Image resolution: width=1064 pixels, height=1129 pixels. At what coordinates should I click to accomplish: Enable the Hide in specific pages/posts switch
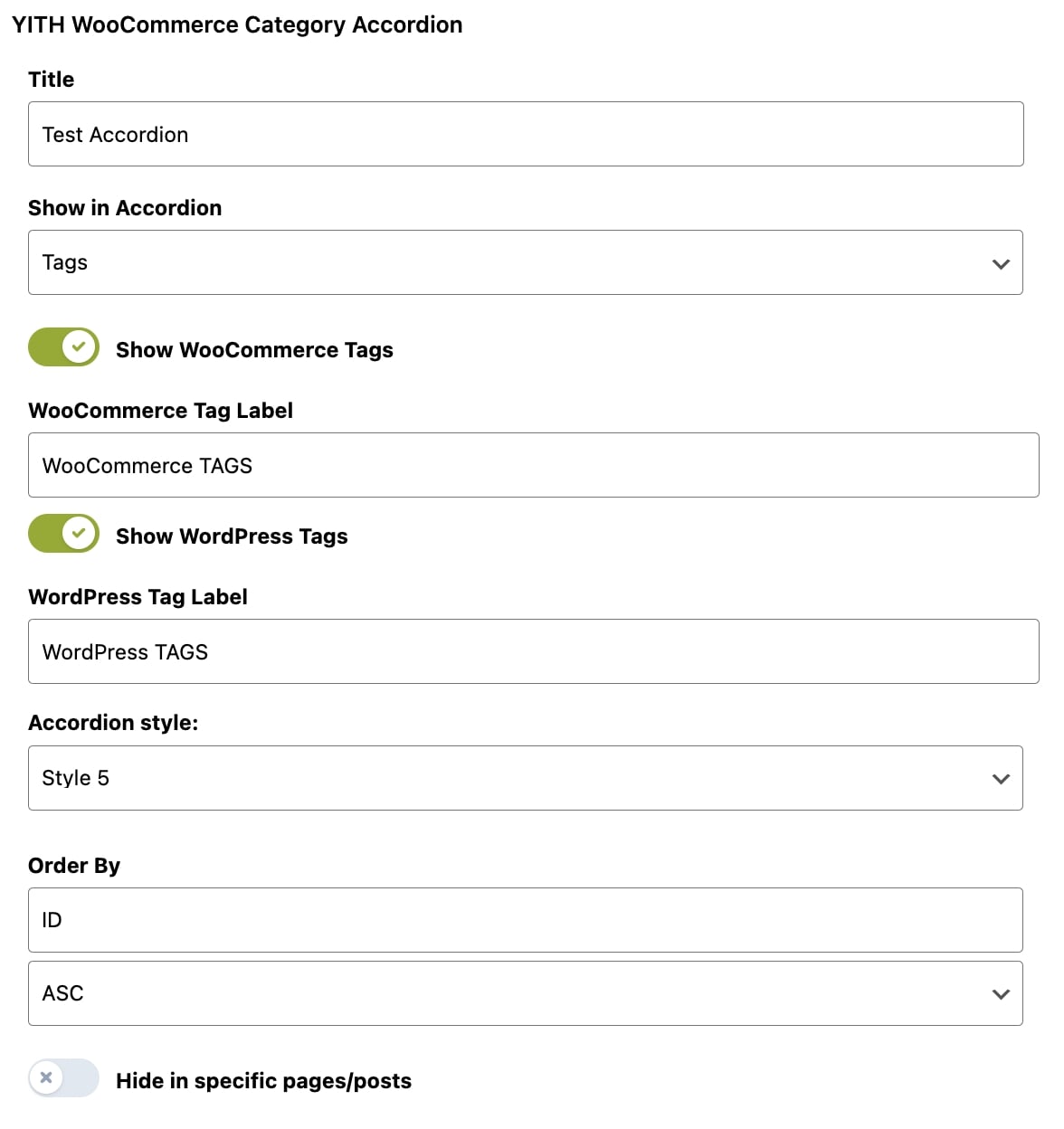[x=63, y=1078]
